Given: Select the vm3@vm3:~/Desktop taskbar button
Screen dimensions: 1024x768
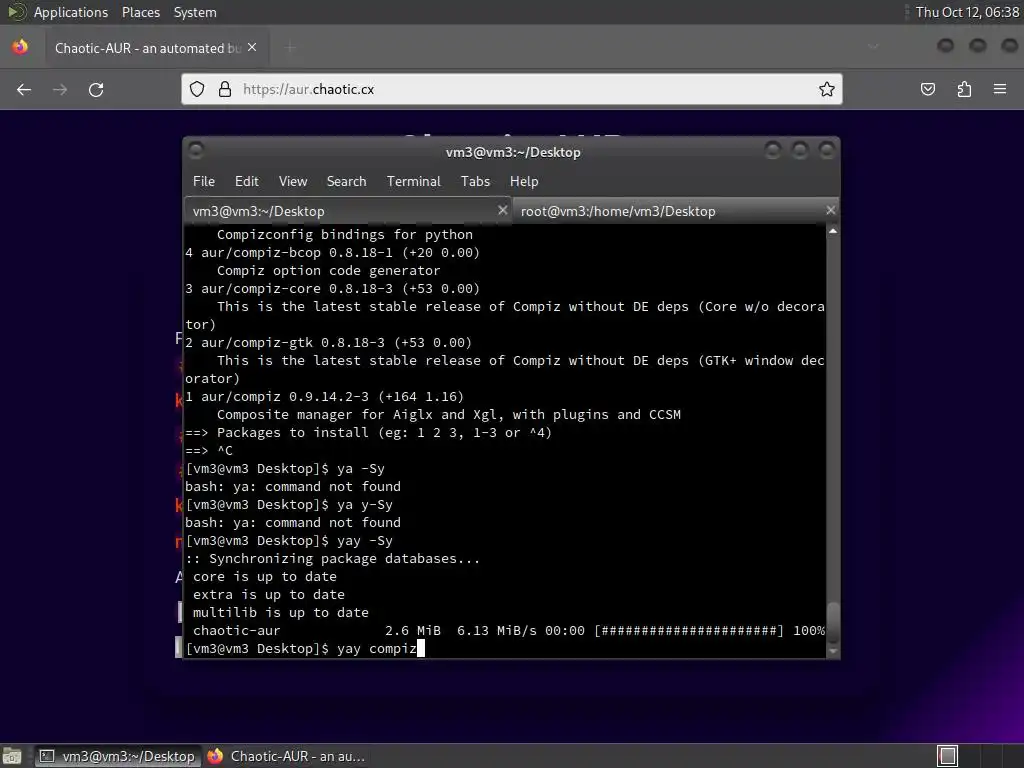Looking at the screenshot, I should click(118, 756).
